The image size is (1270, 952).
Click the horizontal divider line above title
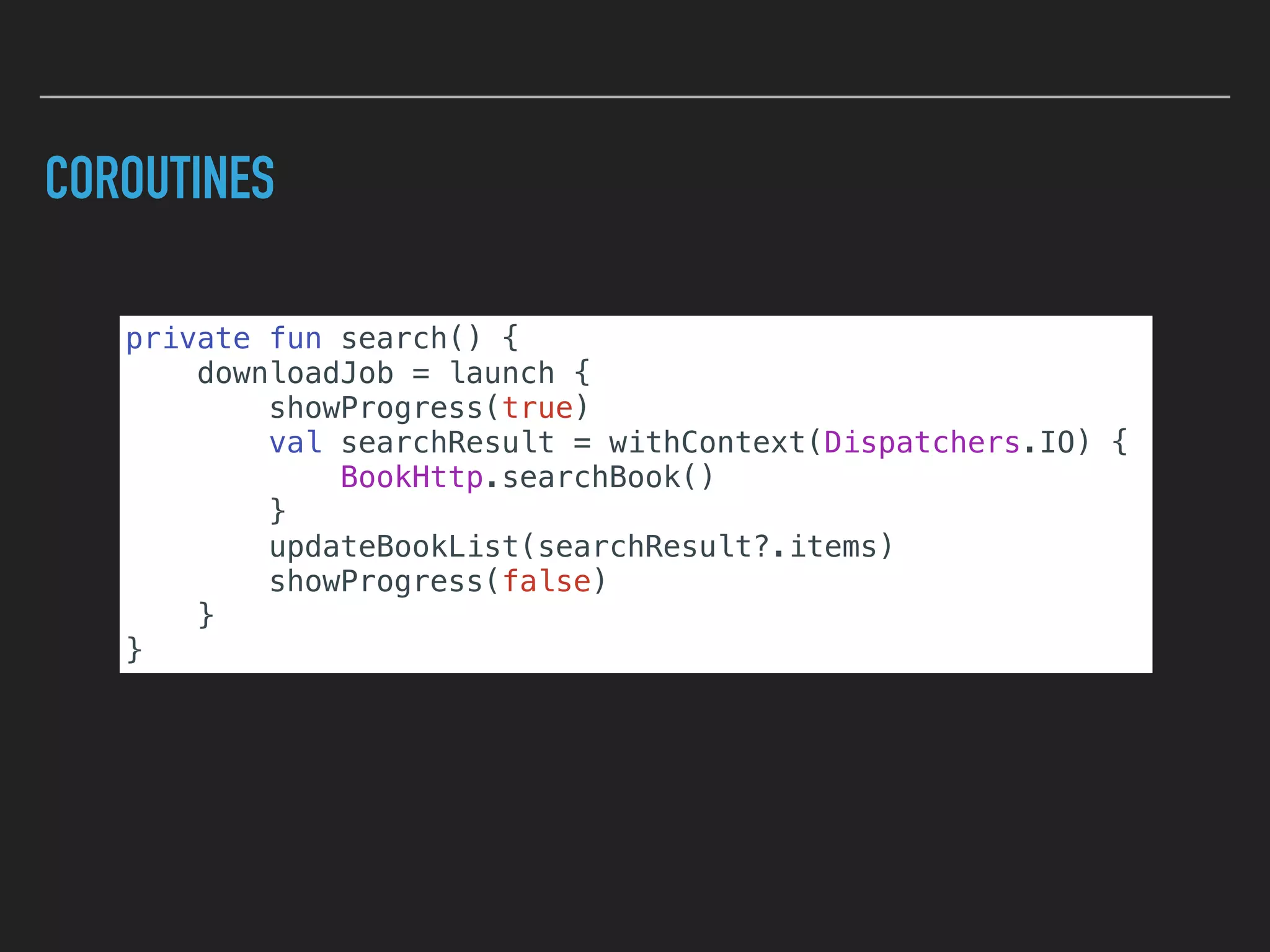click(x=635, y=97)
